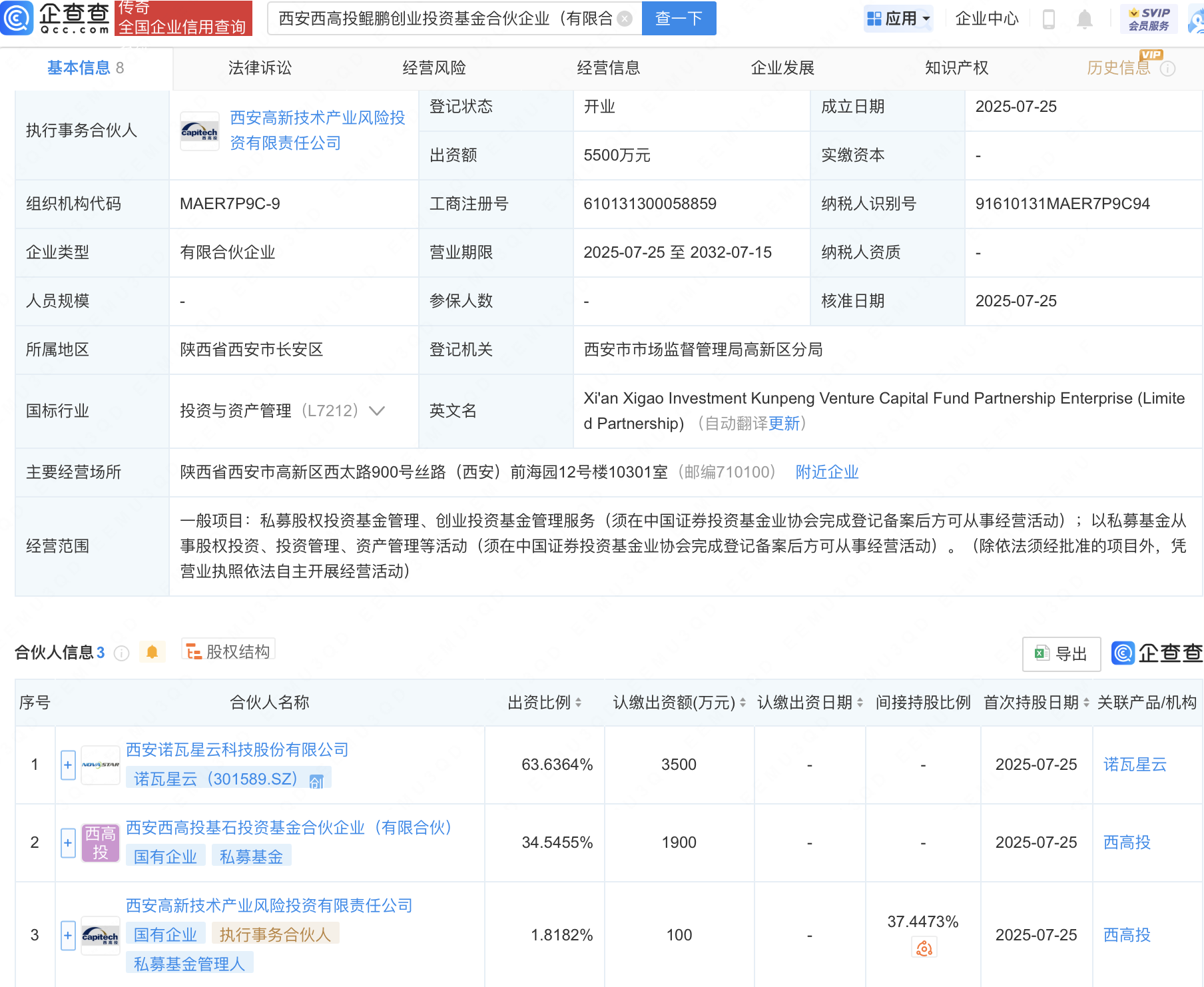This screenshot has width=1204, height=987.
Task: Open Capitech logo in partner row 3
Action: click(101, 935)
